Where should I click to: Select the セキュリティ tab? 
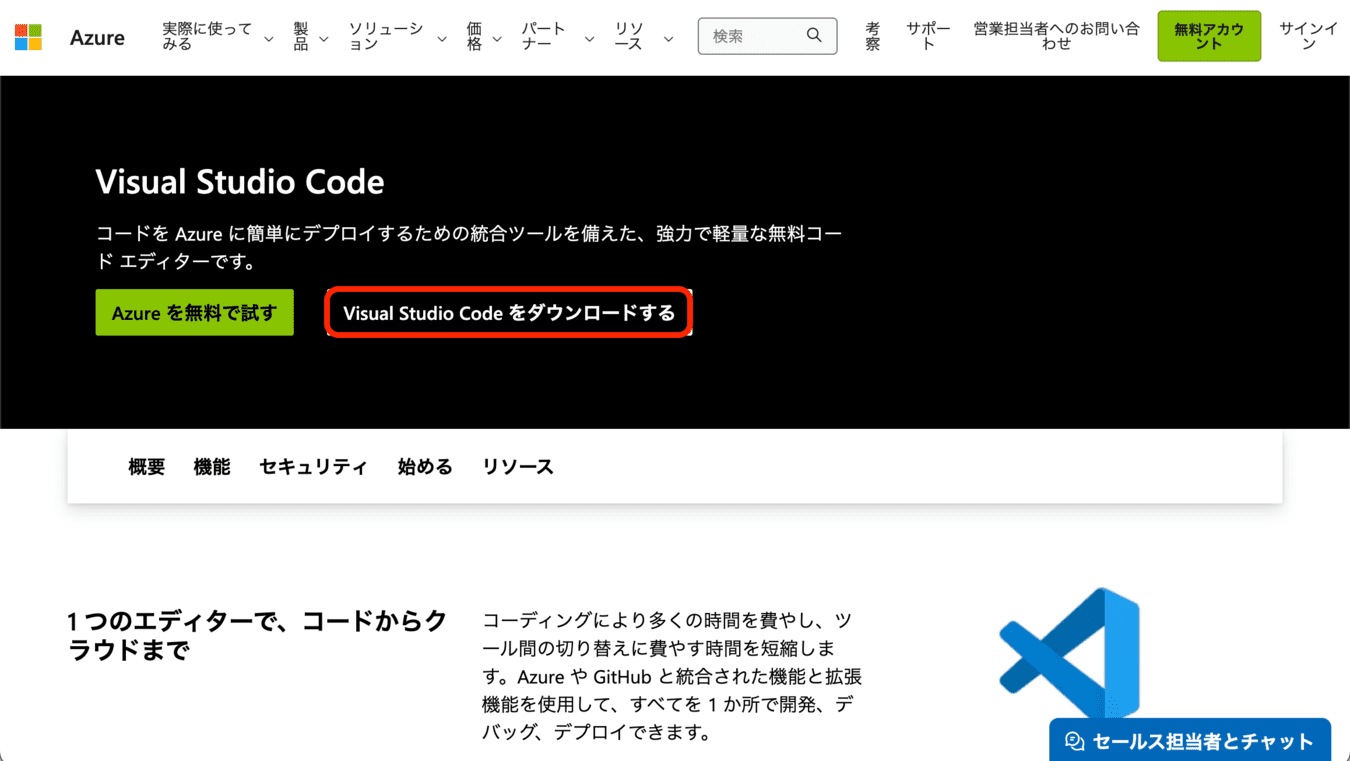click(314, 467)
